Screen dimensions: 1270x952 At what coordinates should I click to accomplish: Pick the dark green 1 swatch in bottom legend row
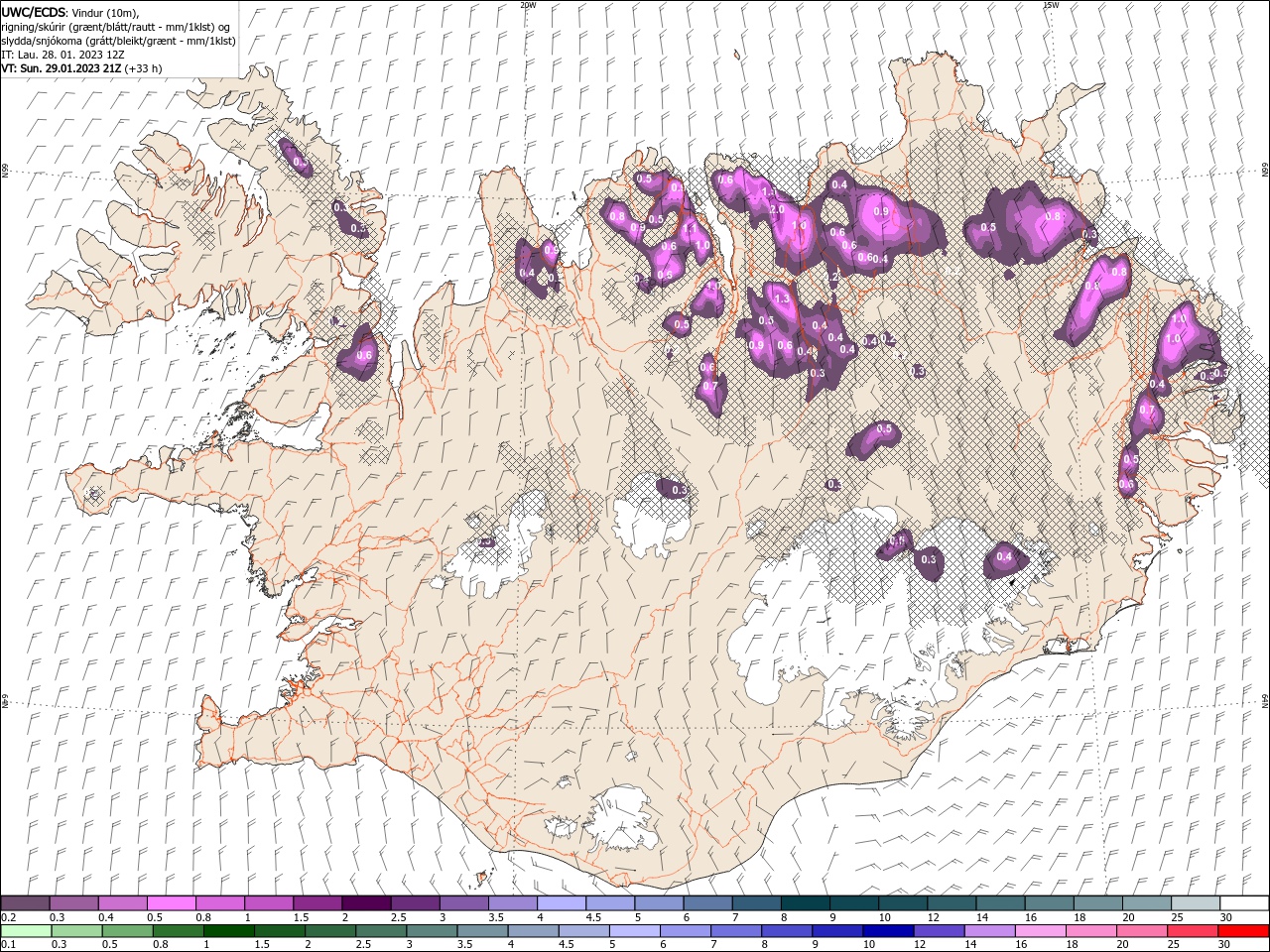point(228,931)
